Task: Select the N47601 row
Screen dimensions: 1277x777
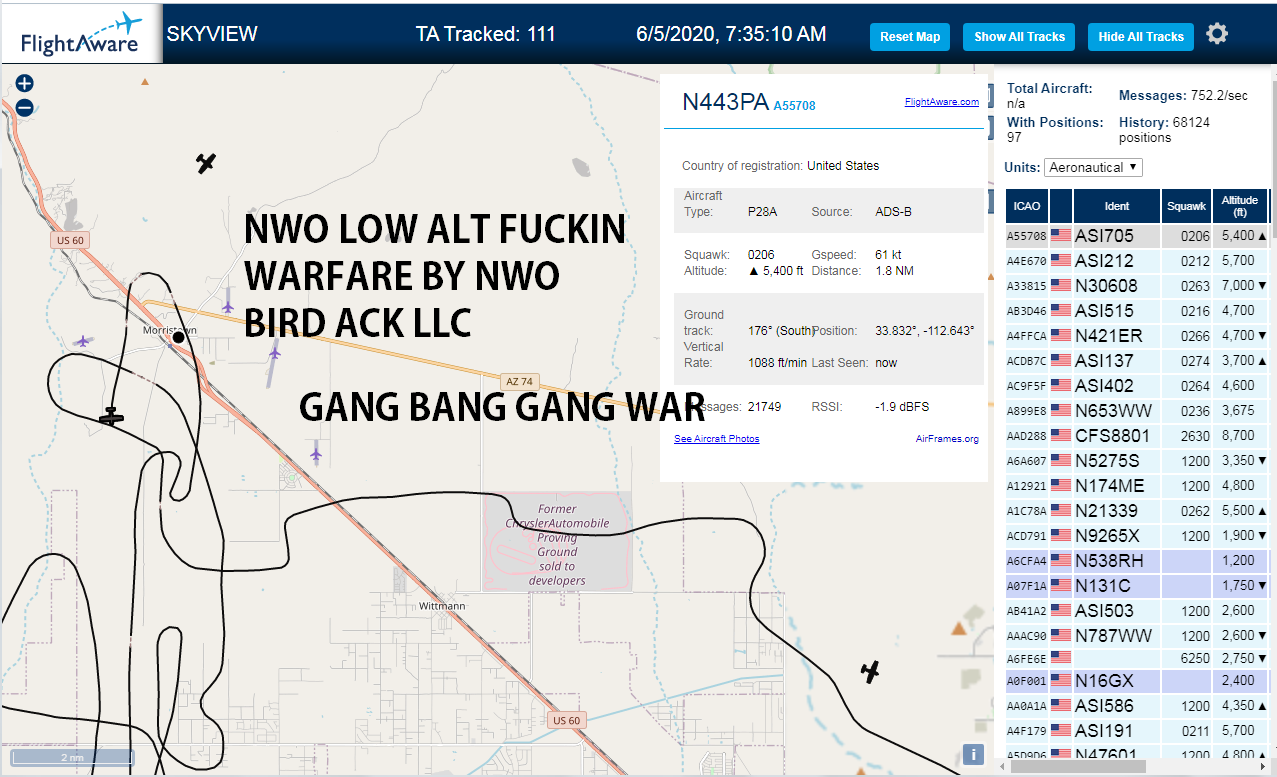Action: point(1139,753)
